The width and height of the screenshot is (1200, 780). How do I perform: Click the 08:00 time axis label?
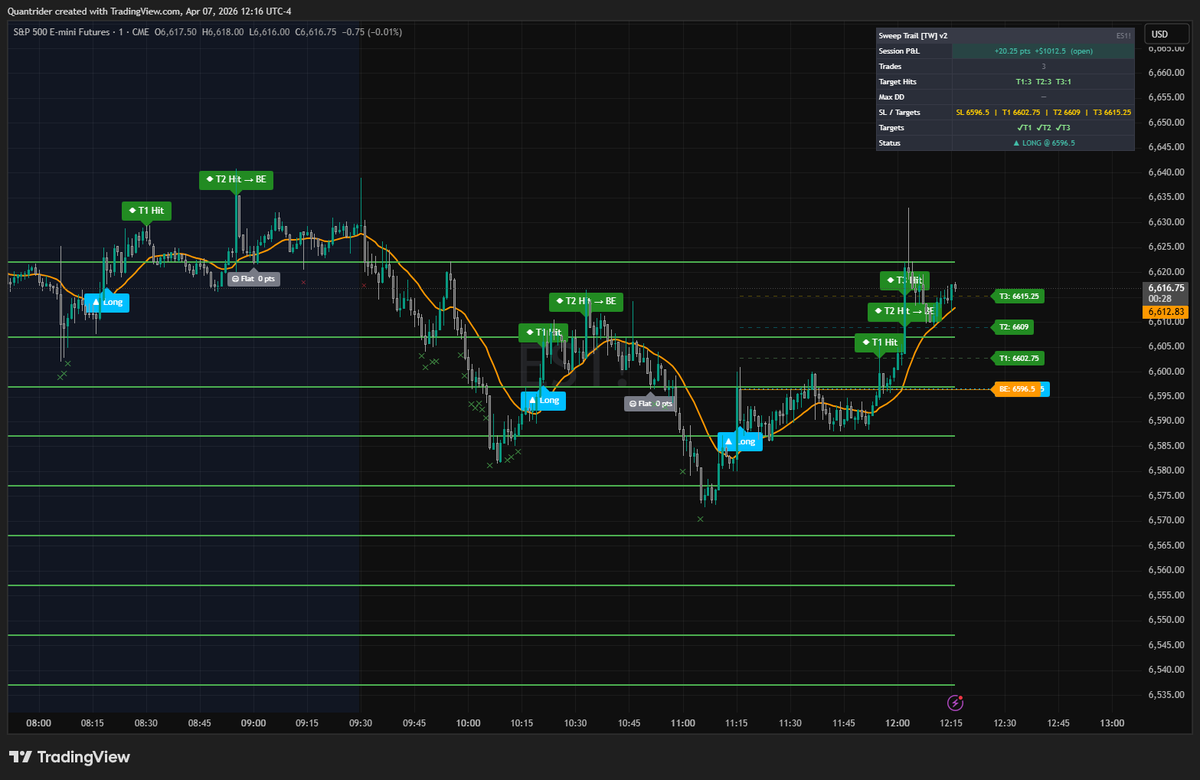coord(38,723)
